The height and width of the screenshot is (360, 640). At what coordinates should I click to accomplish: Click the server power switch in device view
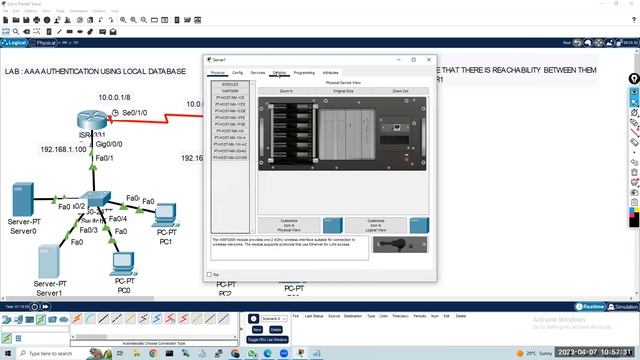click(406, 157)
